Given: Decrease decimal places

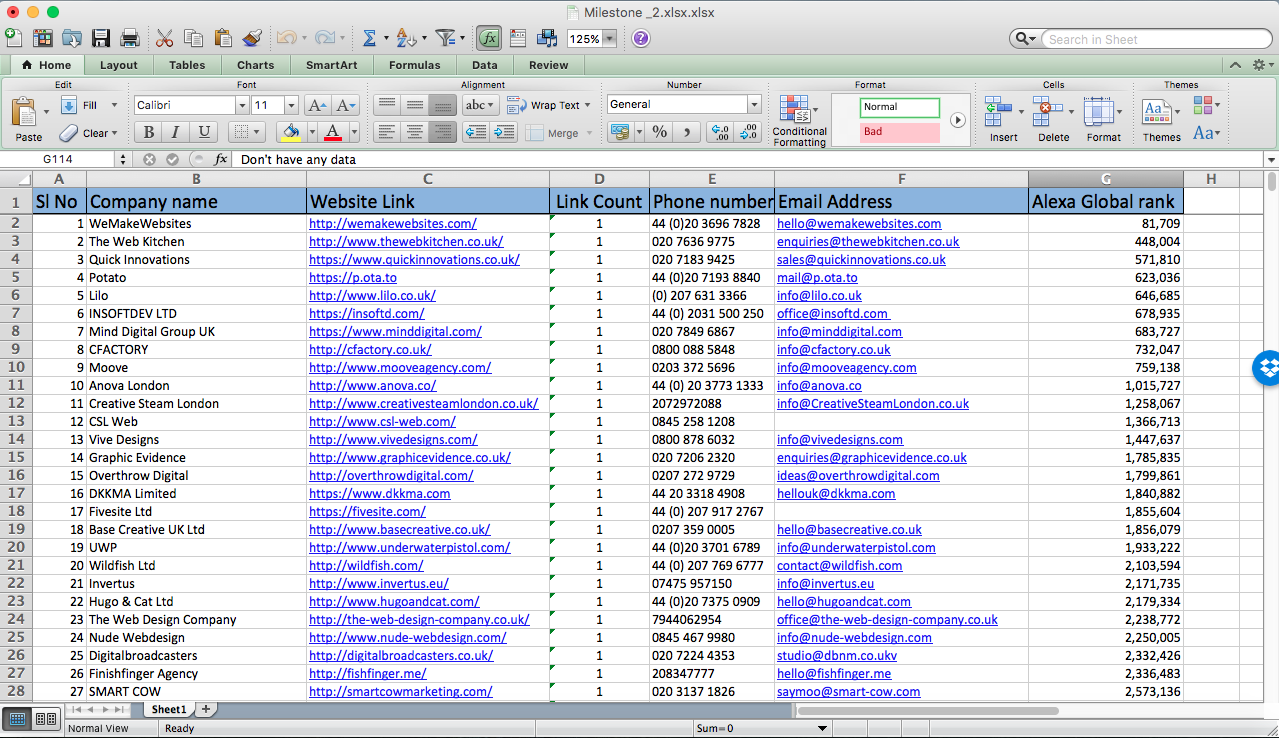Looking at the screenshot, I should pos(748,132).
